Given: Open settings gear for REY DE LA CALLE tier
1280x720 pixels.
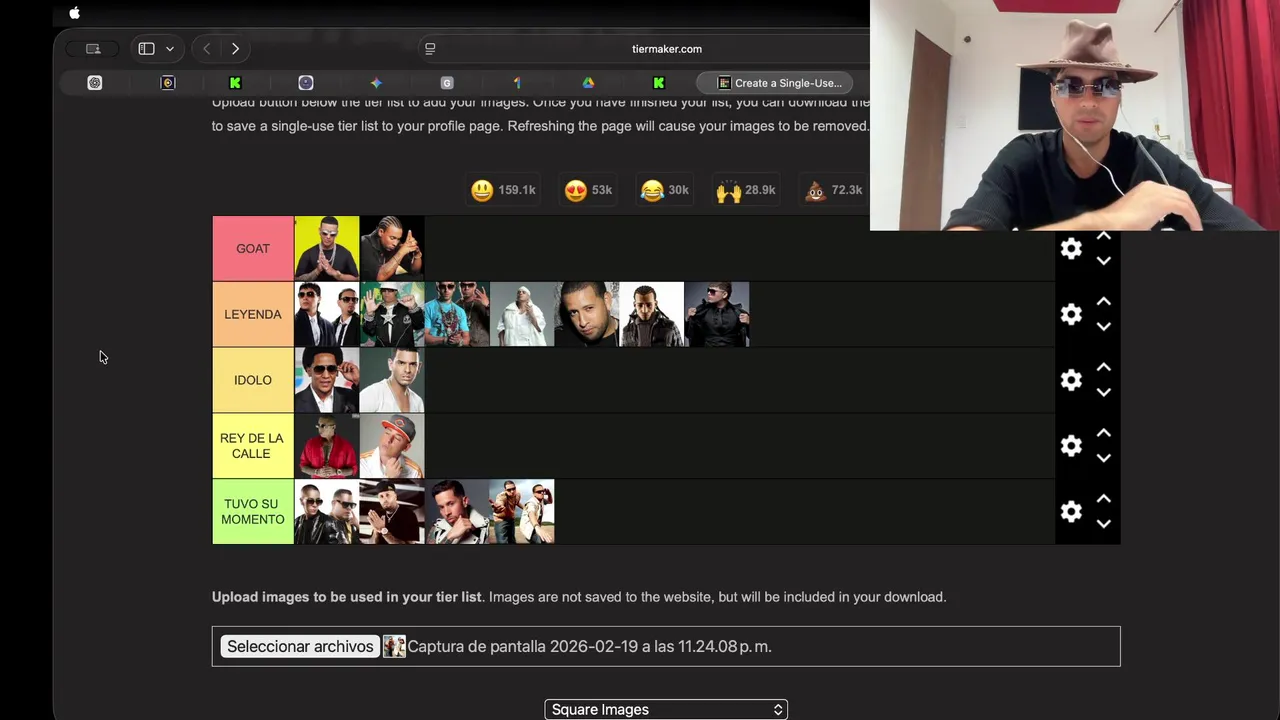Looking at the screenshot, I should coord(1071,446).
